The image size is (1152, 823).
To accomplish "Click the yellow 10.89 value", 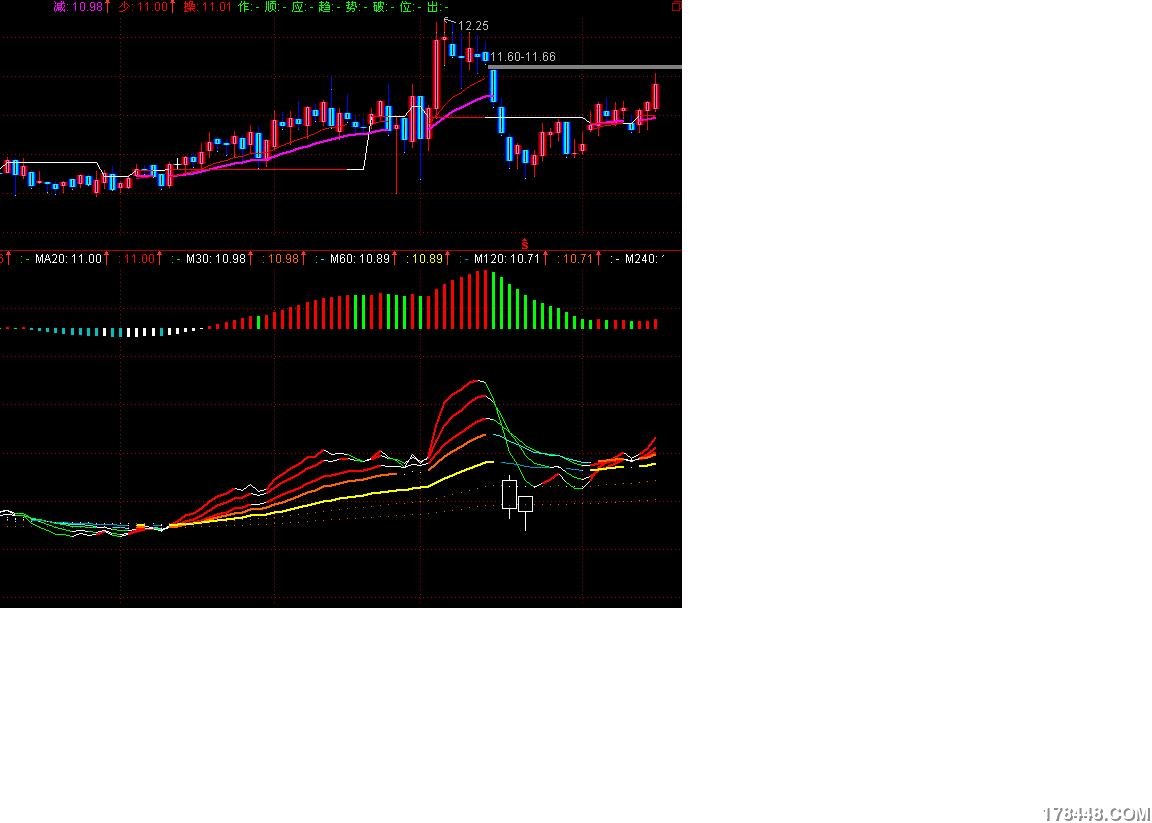I will [x=429, y=259].
